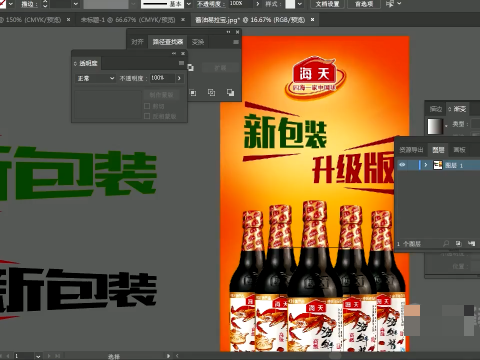
Task: Close the Transparency panel
Action: pos(183,53)
